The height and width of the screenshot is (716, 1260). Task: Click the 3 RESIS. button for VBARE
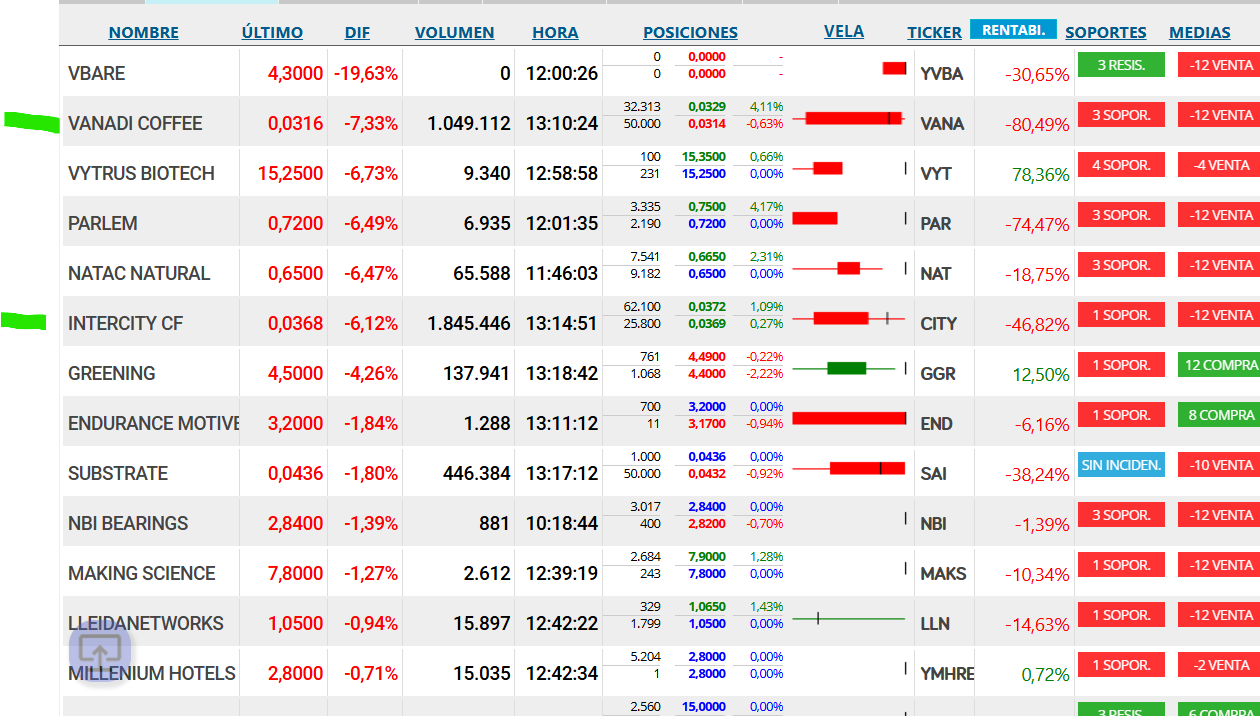point(1121,65)
